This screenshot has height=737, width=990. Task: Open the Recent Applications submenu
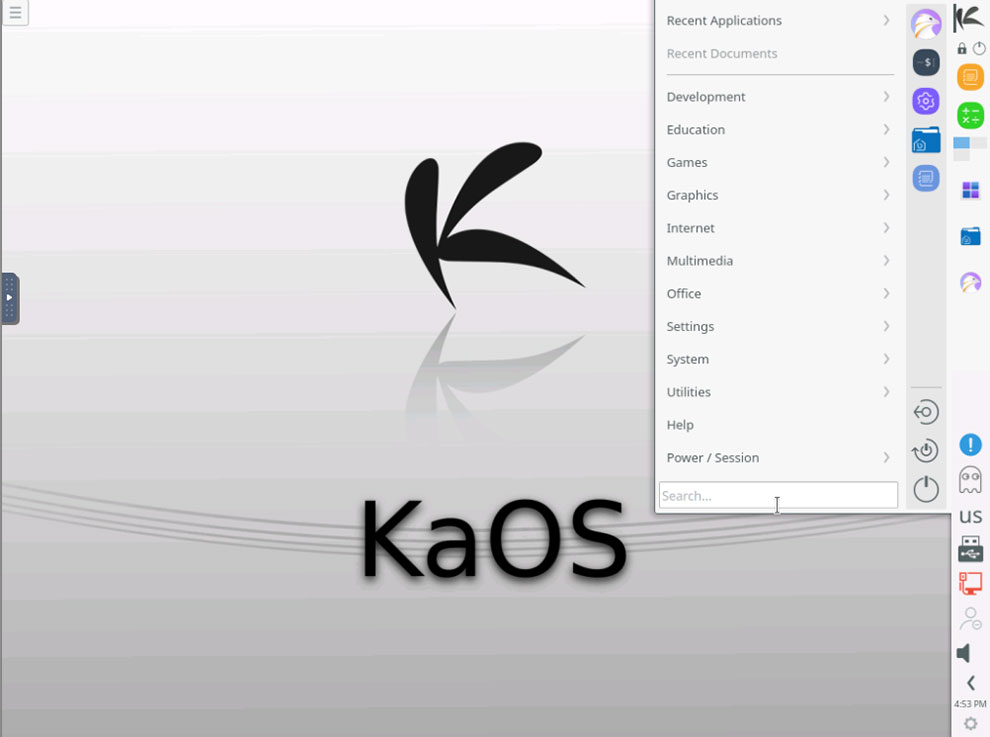click(780, 21)
